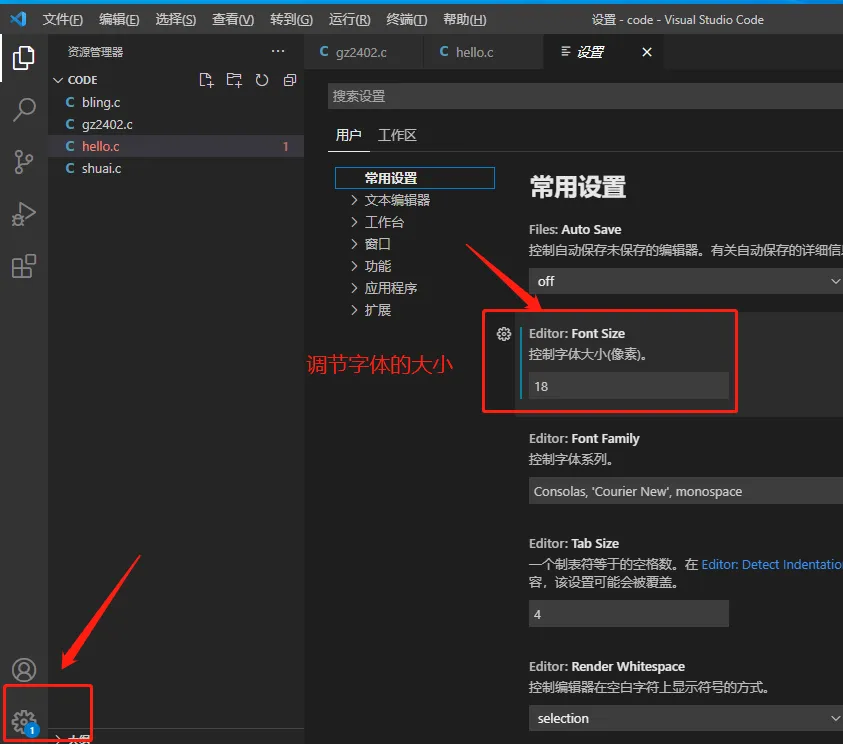Open the Files Auto Save dropdown
The height and width of the screenshot is (744, 843).
tap(685, 281)
